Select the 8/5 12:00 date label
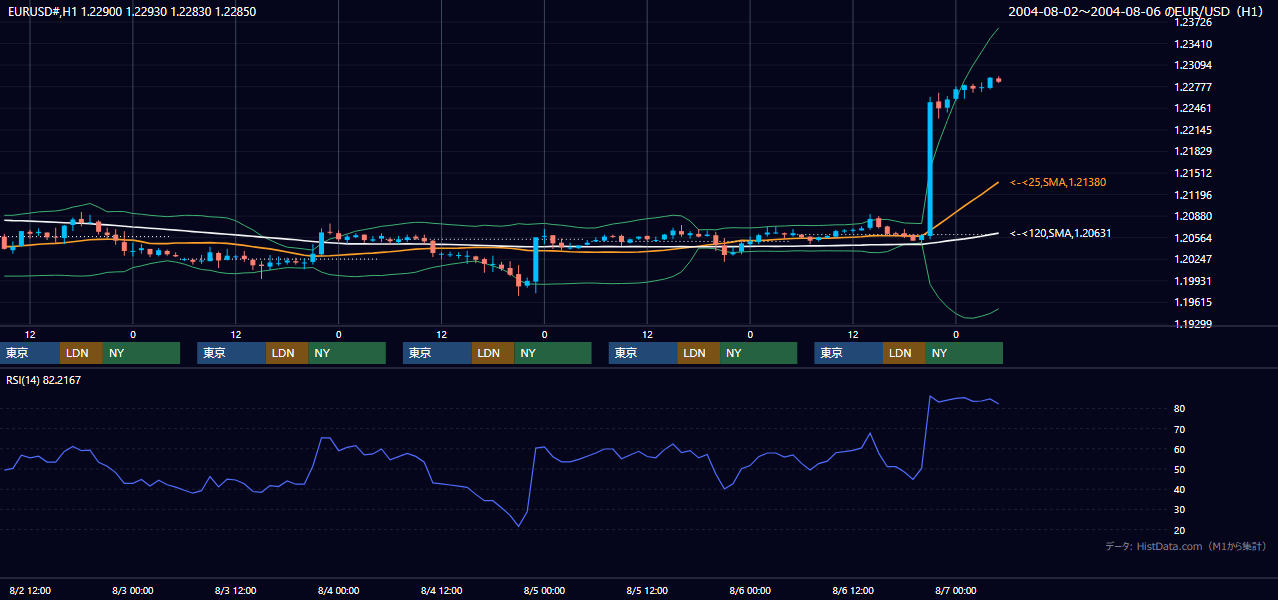 [648, 591]
